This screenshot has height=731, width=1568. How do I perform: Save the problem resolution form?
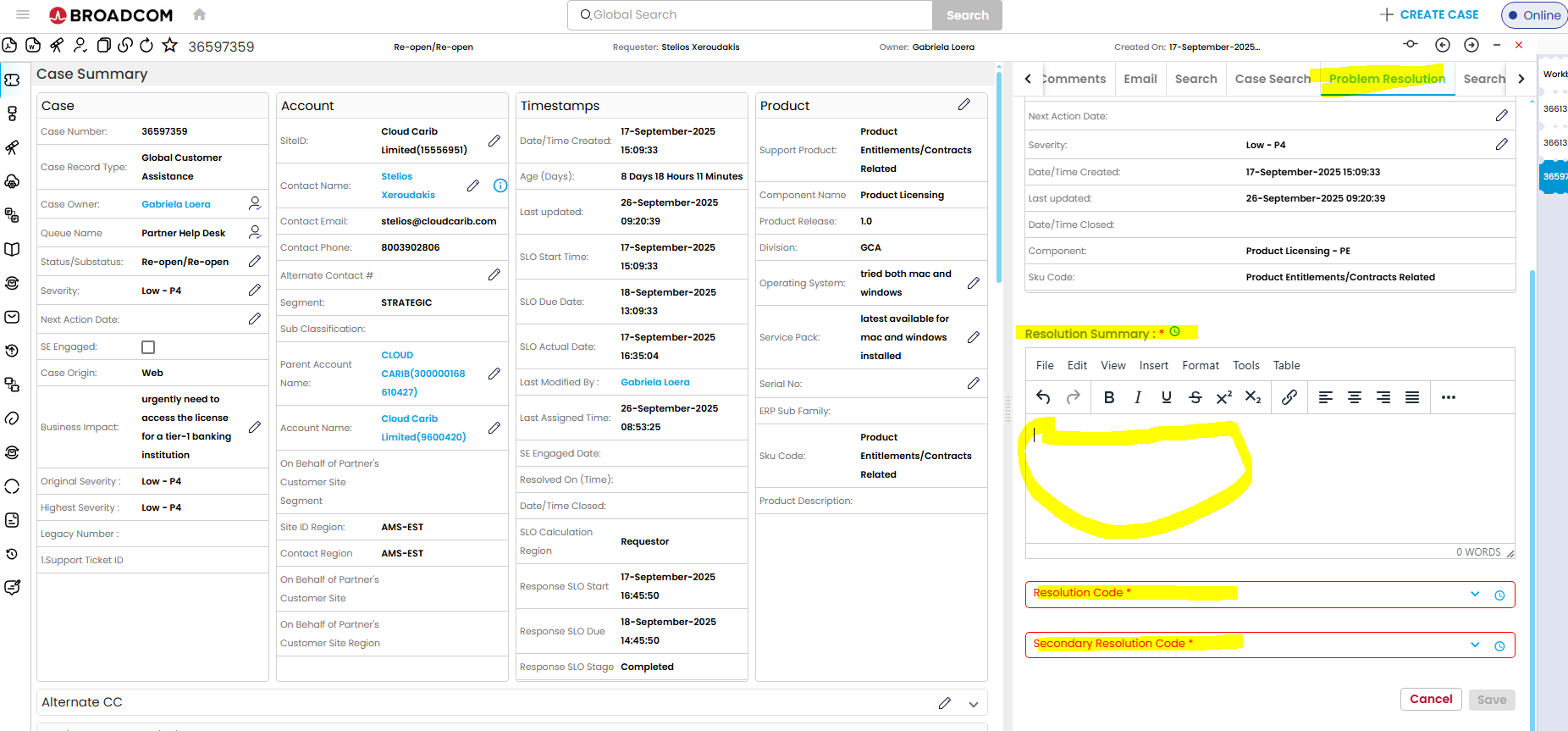(x=1492, y=700)
